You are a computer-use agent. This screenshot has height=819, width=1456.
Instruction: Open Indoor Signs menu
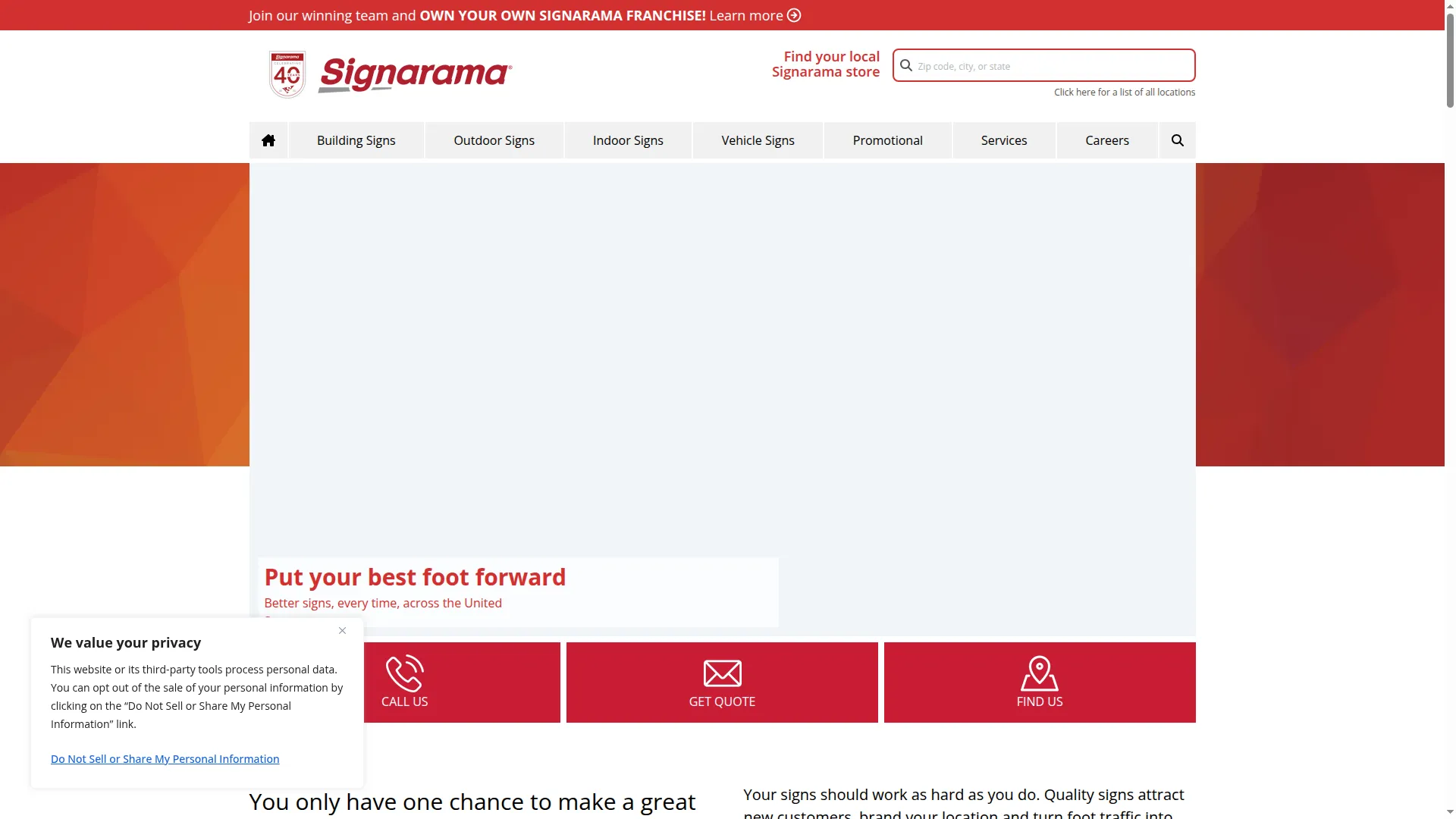[x=628, y=140]
